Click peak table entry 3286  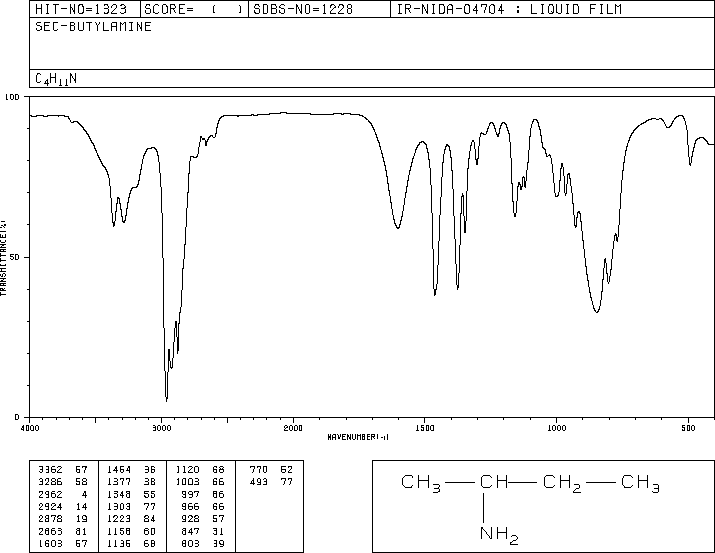click(x=50, y=482)
